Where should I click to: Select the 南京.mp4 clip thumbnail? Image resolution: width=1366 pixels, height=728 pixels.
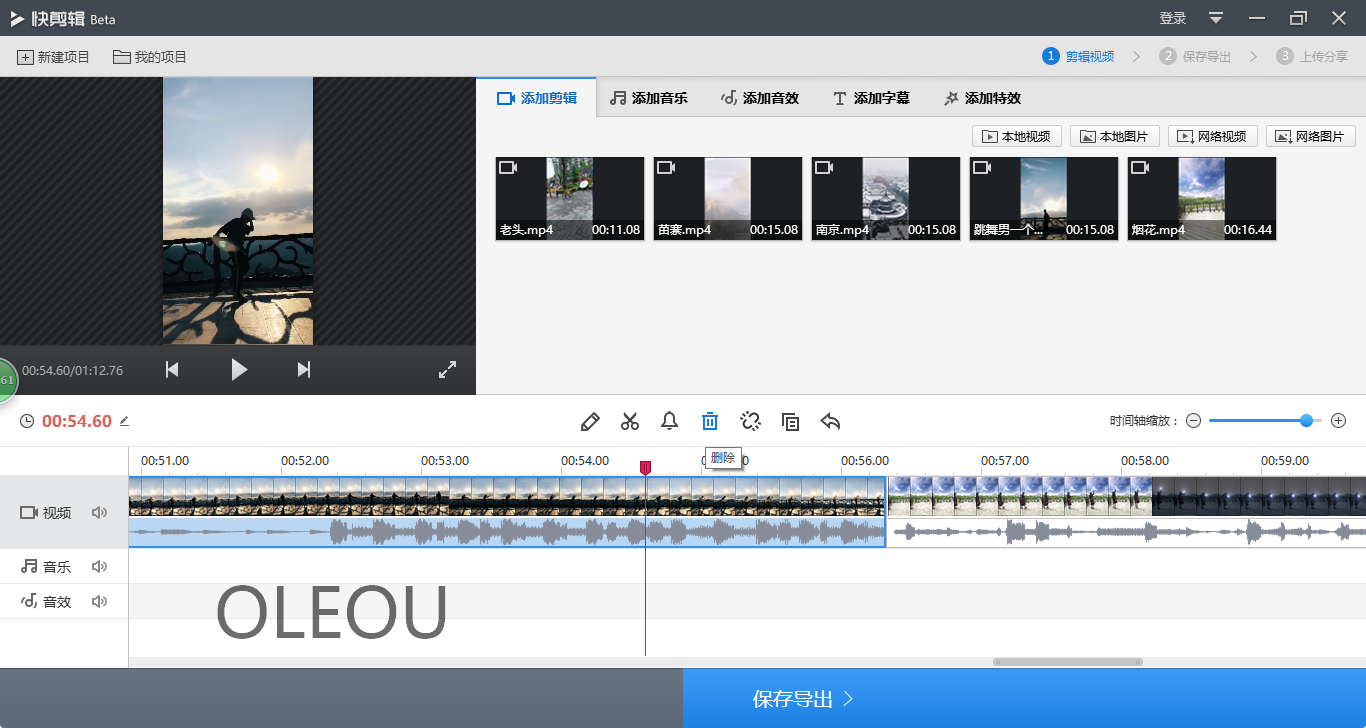(x=886, y=198)
